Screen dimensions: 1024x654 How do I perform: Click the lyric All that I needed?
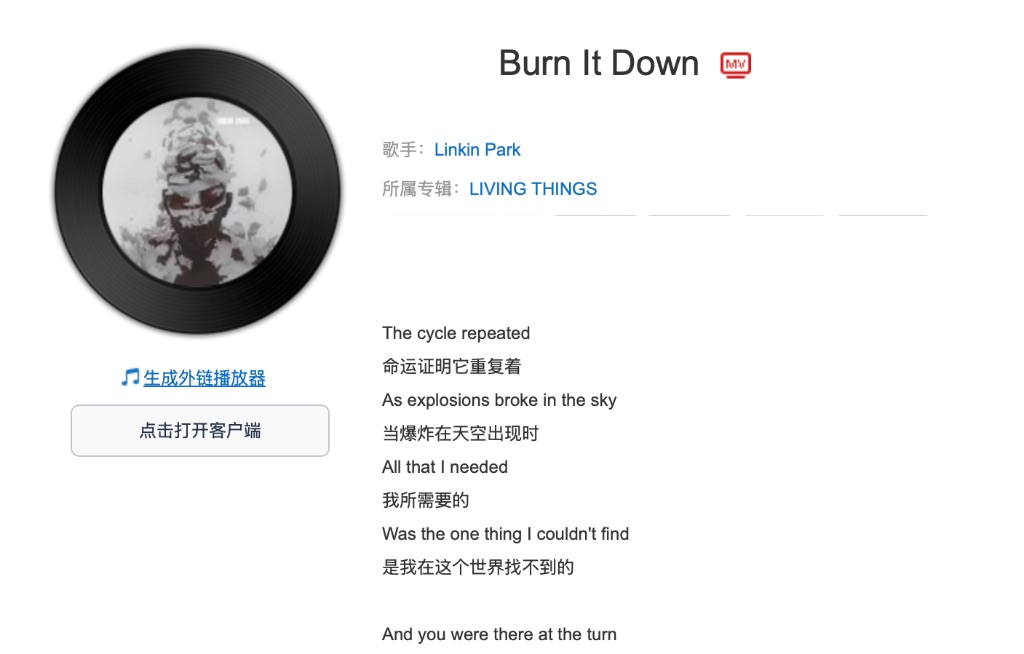445,467
